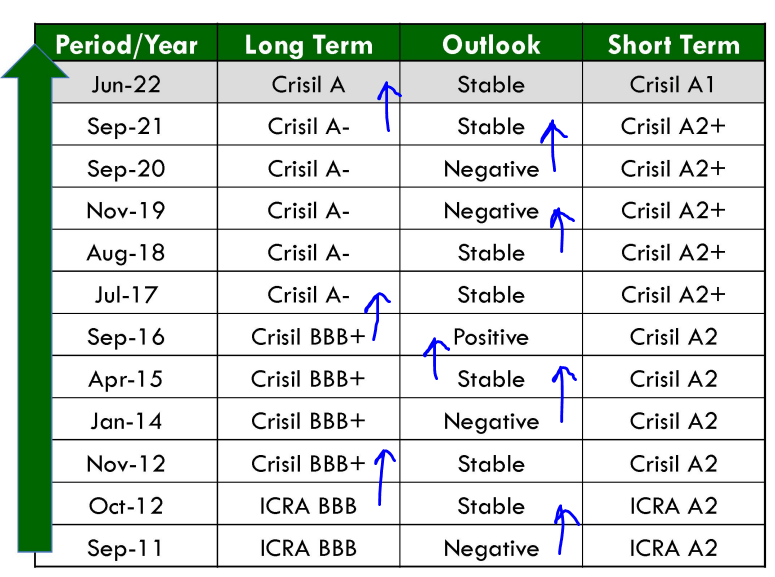Image resolution: width=775 pixels, height=577 pixels.
Task: Select the Positive outlook cell
Action: pyautogui.click(x=491, y=337)
